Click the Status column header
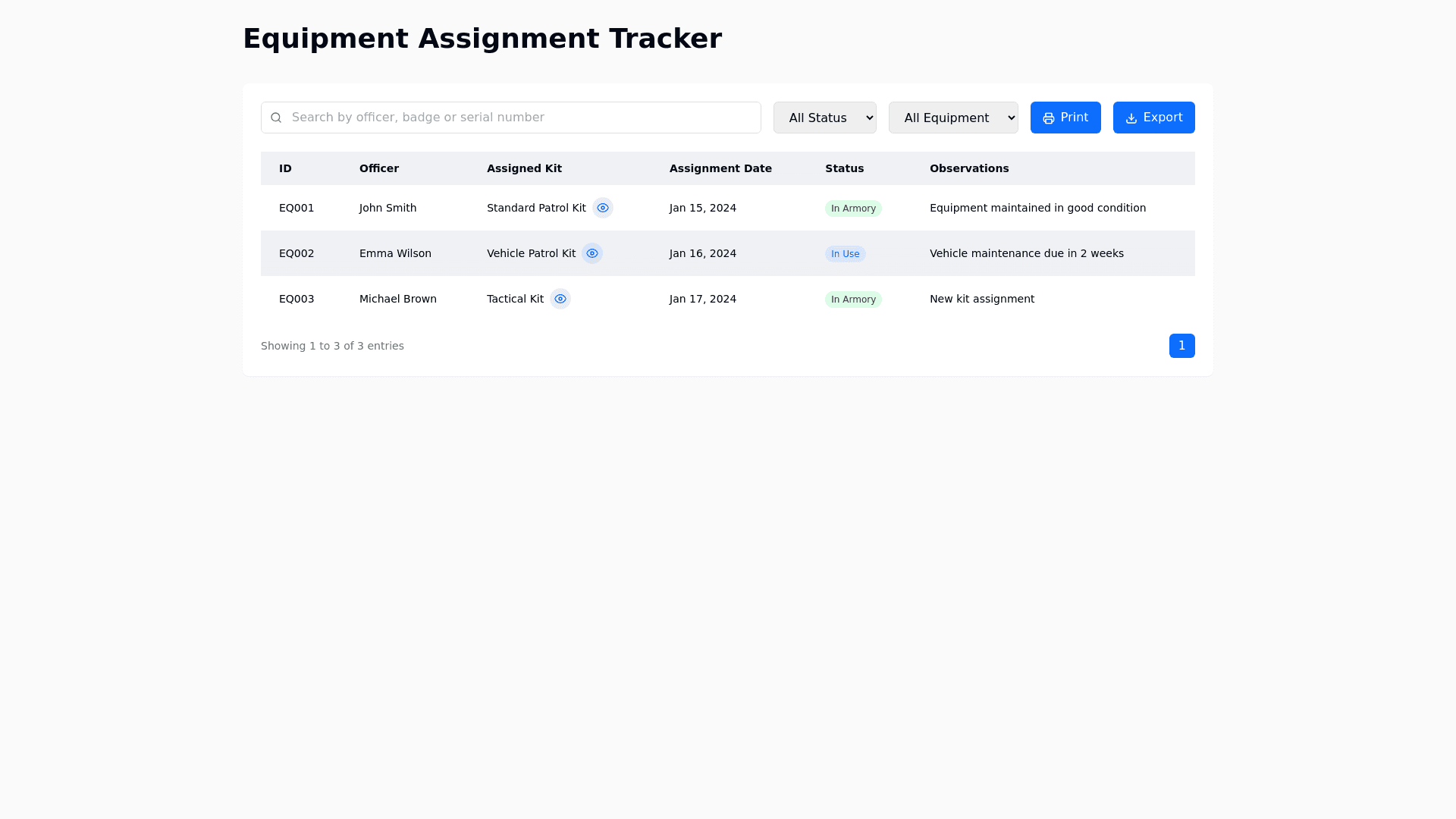The image size is (1456, 819). point(844,168)
